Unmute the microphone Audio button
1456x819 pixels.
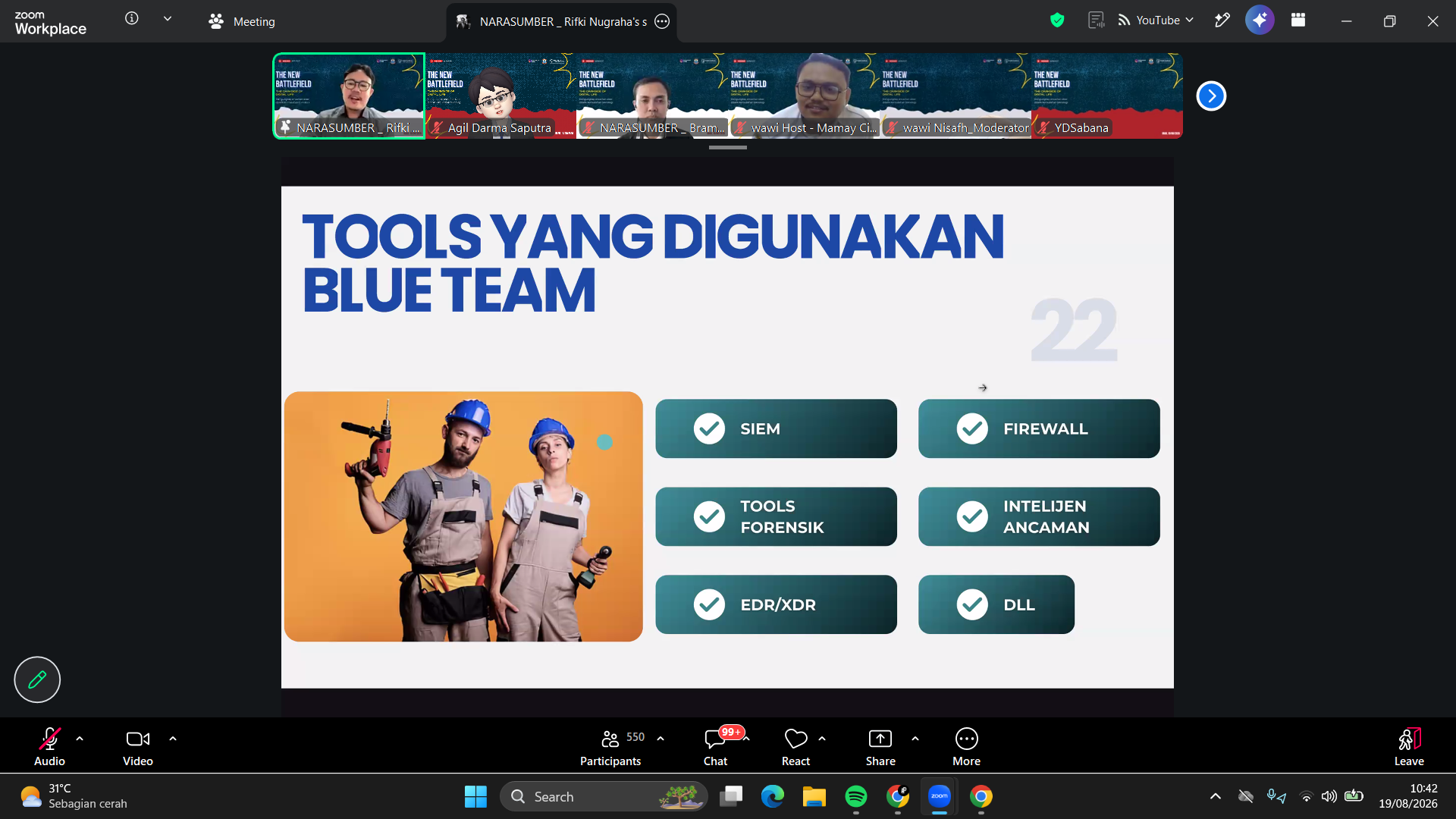49,747
